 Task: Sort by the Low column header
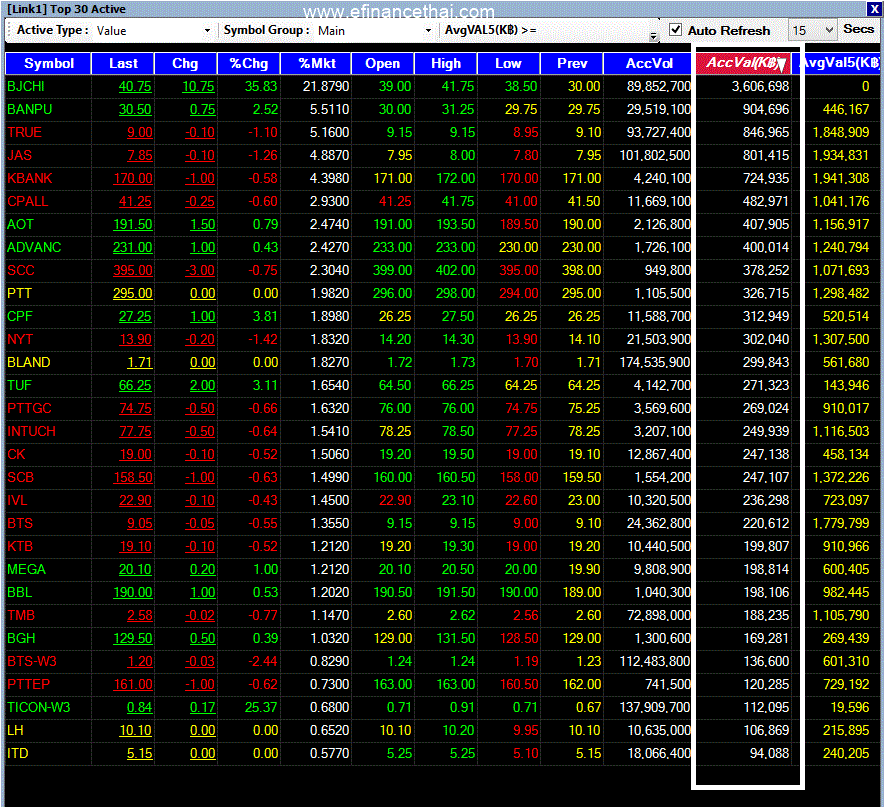coord(509,64)
